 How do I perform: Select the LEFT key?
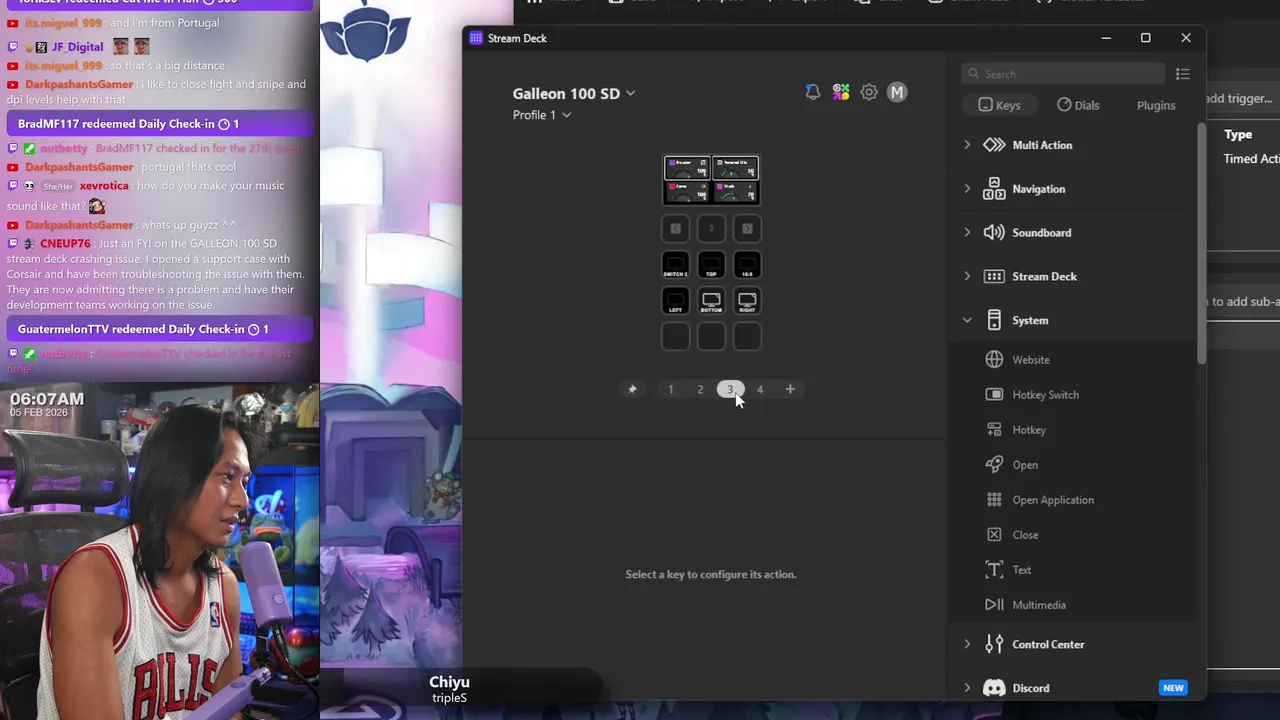(x=675, y=301)
